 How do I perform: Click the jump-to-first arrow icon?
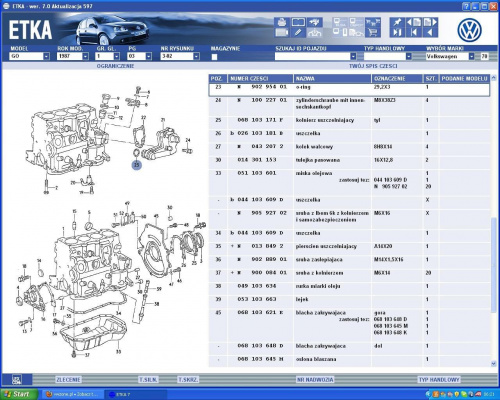click(x=414, y=32)
